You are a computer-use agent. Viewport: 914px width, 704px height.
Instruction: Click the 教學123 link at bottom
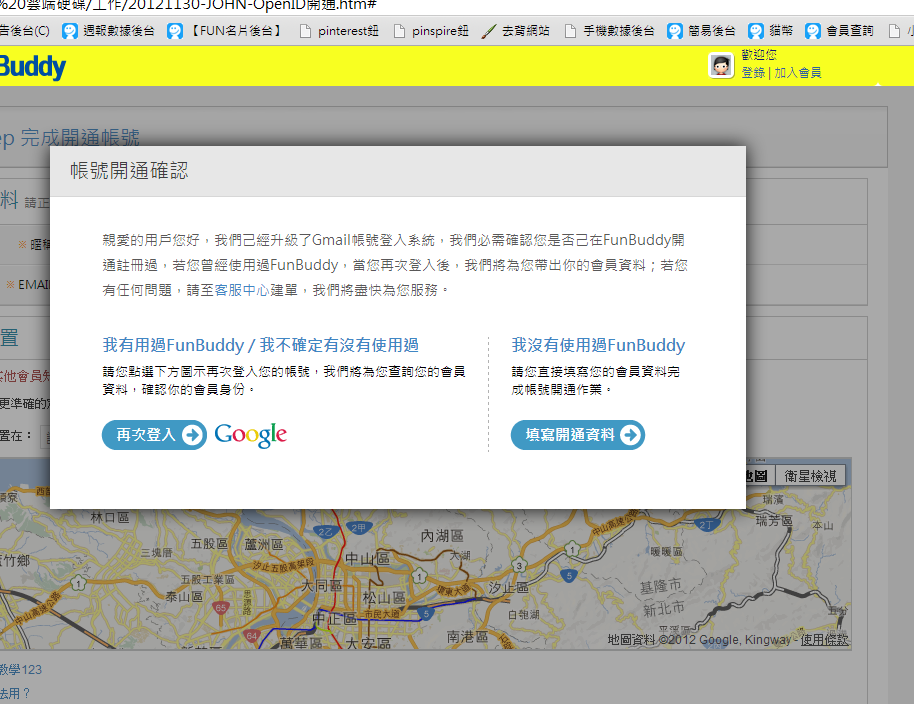coord(21,670)
